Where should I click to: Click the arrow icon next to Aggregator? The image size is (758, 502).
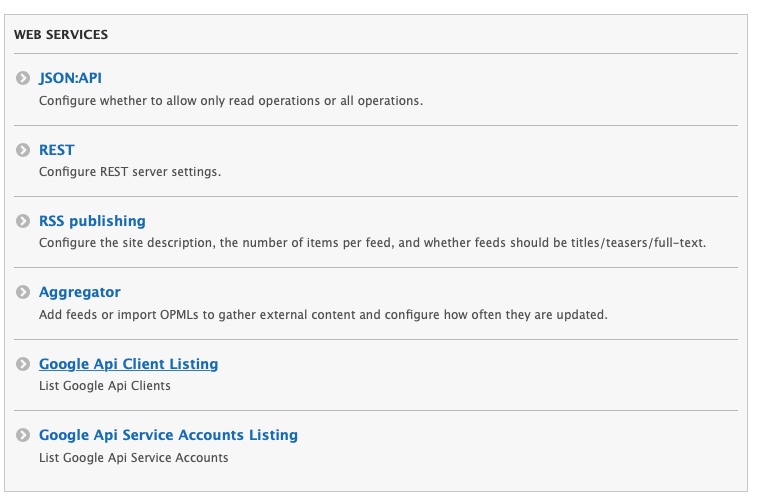(x=23, y=292)
